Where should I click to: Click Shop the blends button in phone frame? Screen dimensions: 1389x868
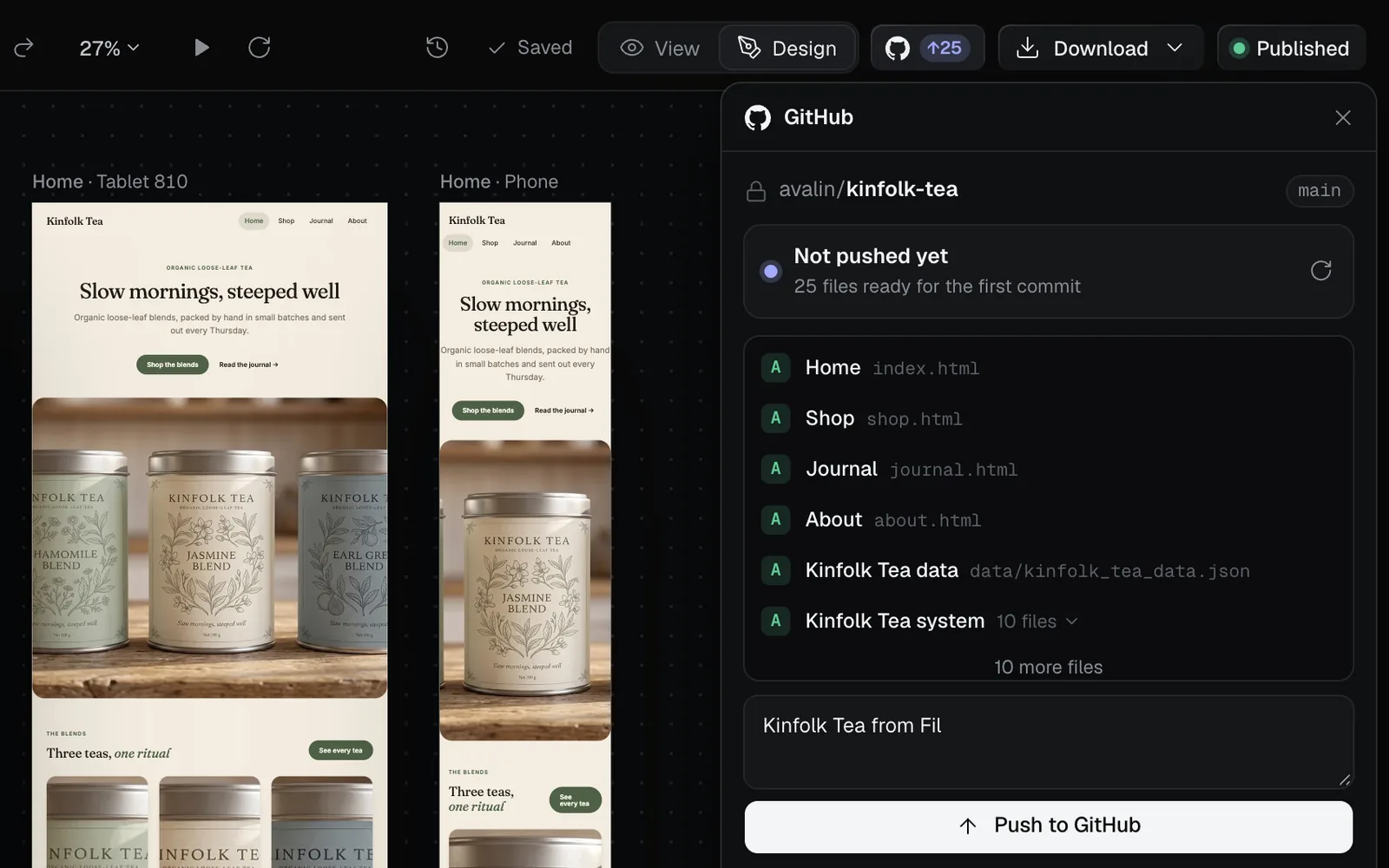[488, 411]
